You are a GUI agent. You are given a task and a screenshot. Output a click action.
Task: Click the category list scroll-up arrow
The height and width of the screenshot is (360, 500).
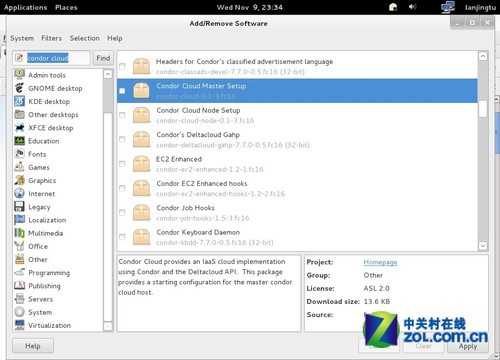108,74
